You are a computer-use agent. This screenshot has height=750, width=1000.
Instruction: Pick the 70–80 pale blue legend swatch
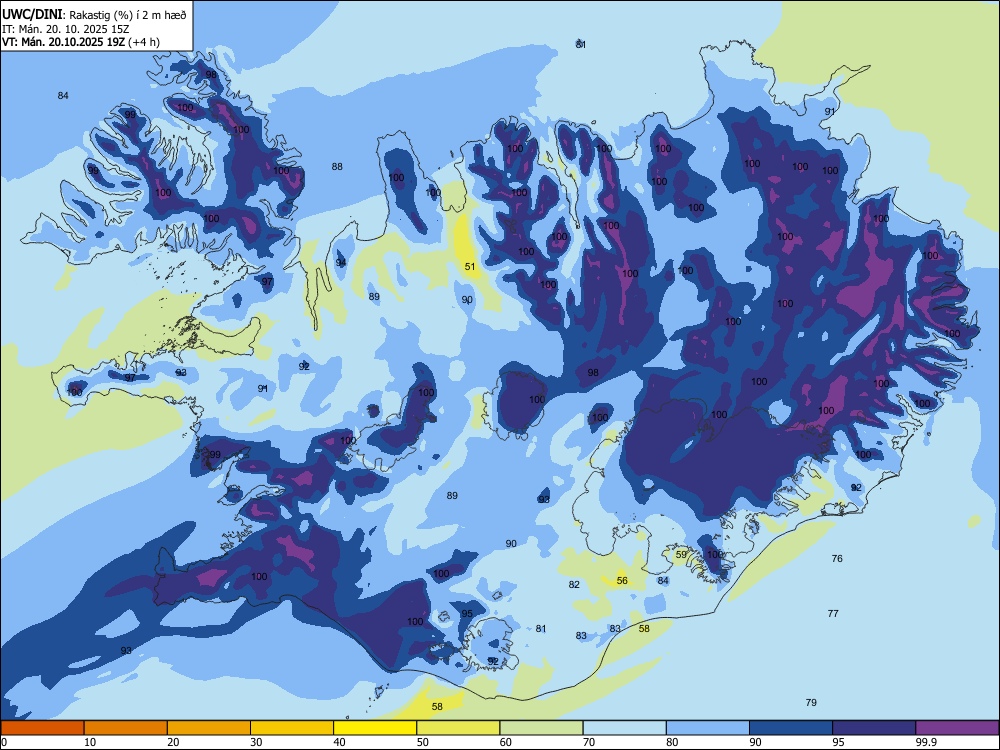[624, 728]
